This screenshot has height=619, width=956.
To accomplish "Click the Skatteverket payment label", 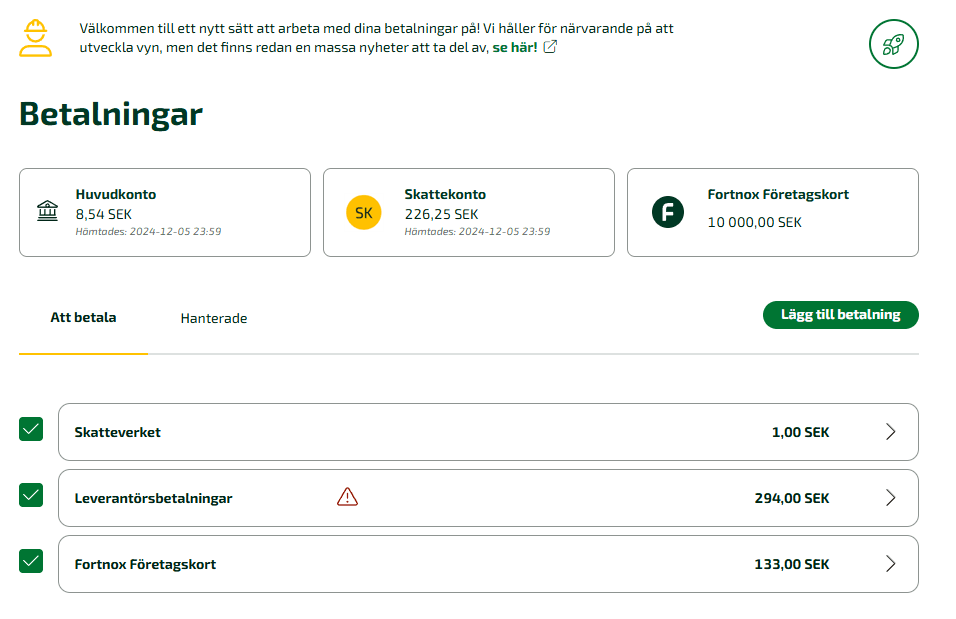I will pos(118,432).
